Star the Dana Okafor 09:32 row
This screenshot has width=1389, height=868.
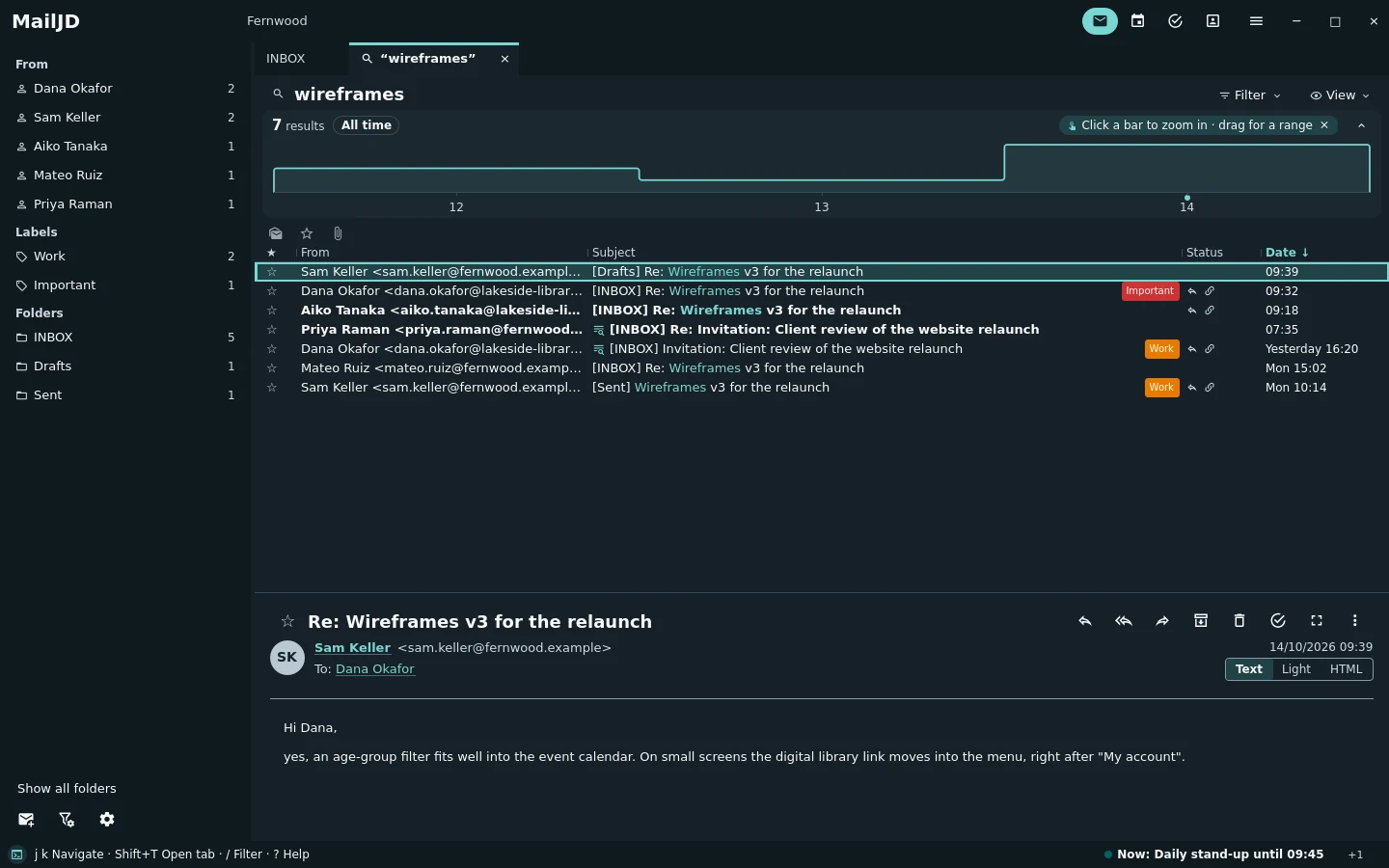coord(272,291)
